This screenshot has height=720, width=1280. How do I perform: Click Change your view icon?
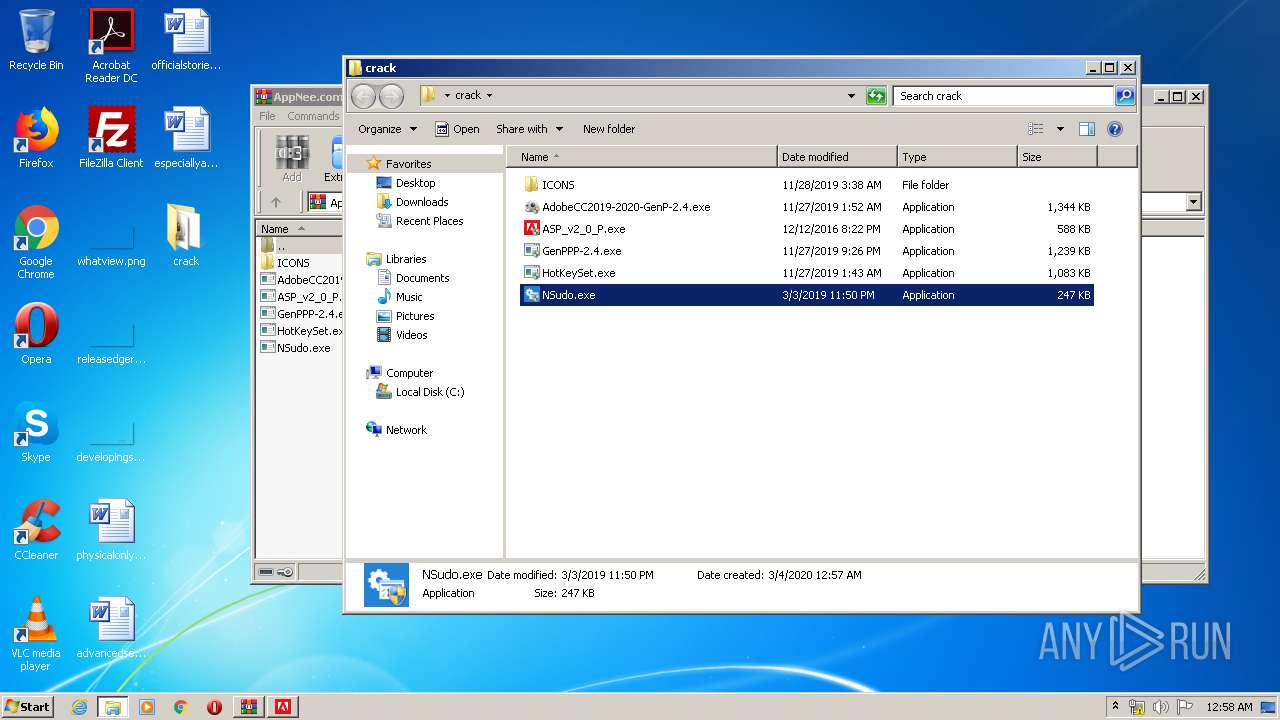click(1036, 129)
